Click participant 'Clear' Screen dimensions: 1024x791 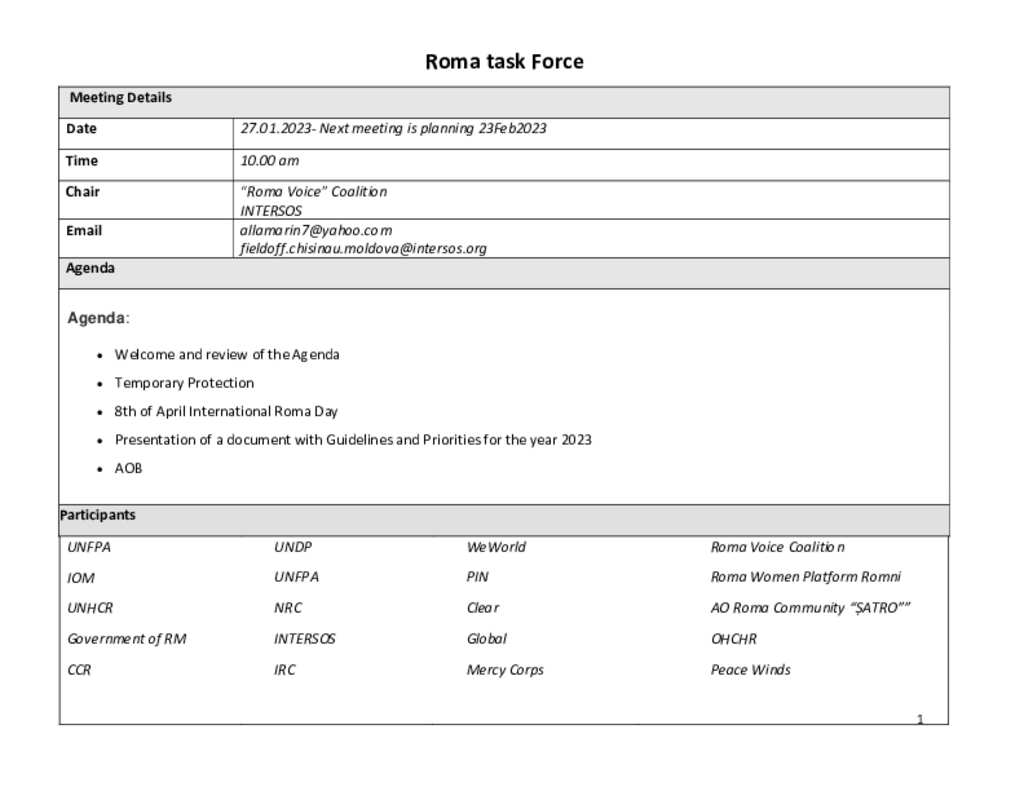point(483,608)
